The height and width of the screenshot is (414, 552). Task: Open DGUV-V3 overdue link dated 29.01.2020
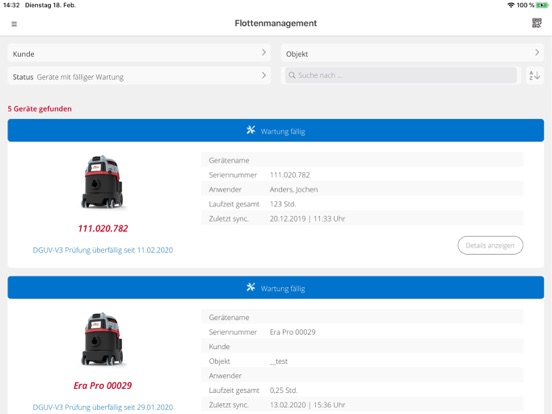(x=103, y=407)
